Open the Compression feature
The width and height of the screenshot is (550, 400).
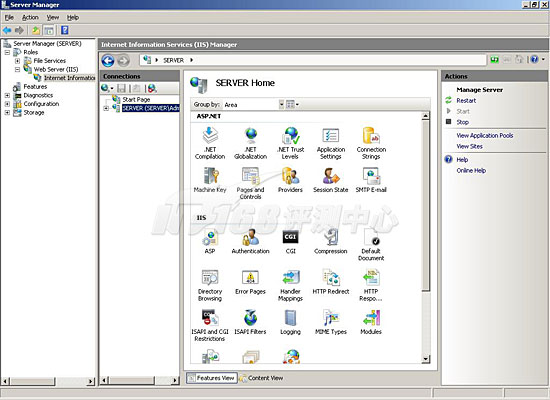tap(331, 241)
